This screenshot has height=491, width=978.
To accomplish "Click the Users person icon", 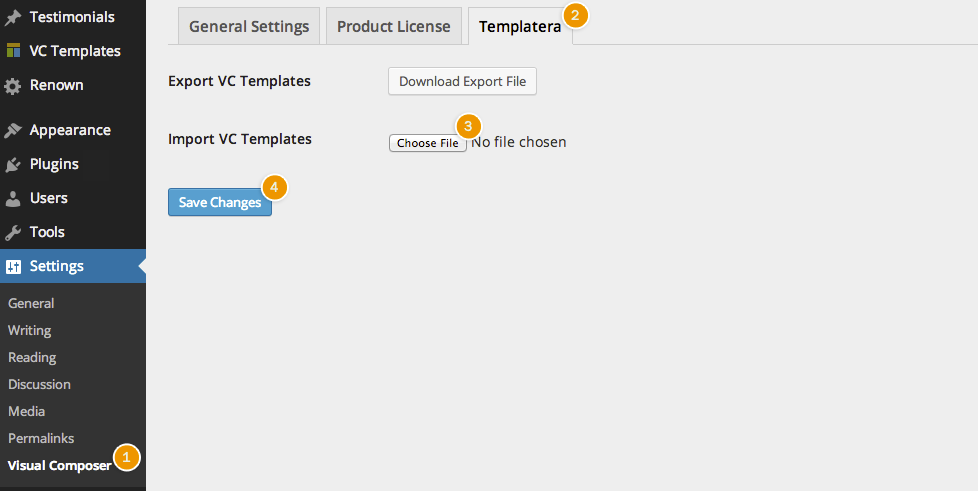I will 13,198.
